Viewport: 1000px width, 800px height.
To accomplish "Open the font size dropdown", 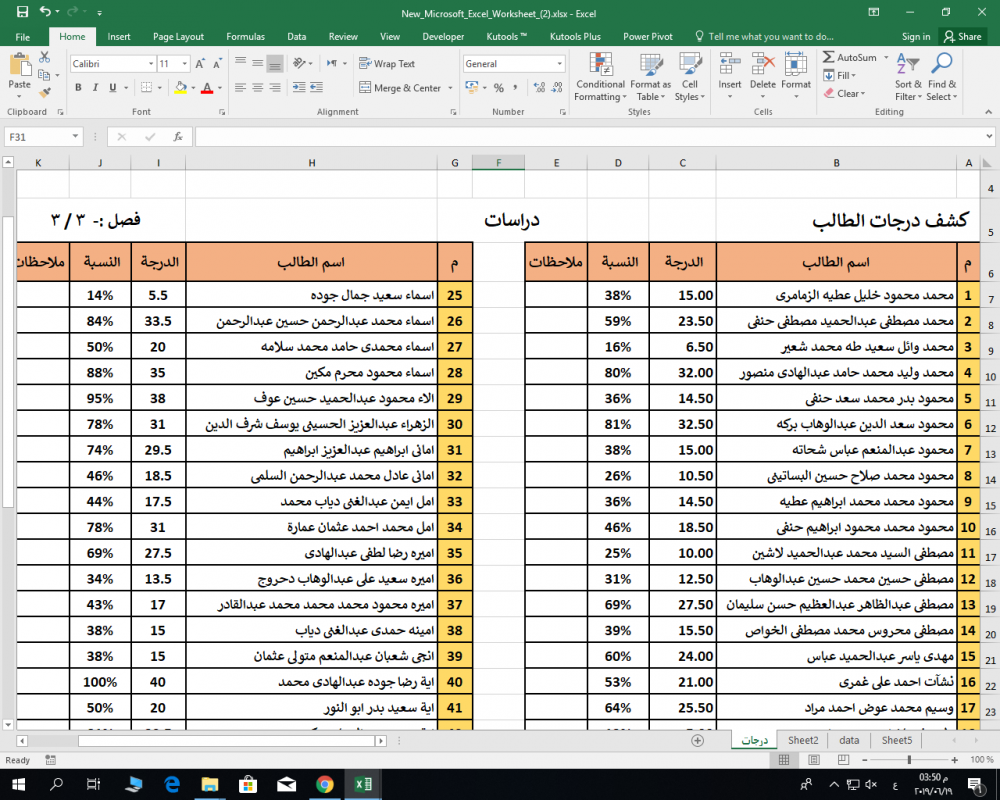I will 184,64.
